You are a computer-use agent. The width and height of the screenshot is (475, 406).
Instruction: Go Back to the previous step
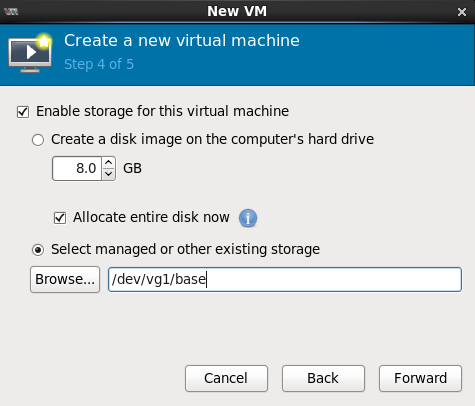coord(323,378)
